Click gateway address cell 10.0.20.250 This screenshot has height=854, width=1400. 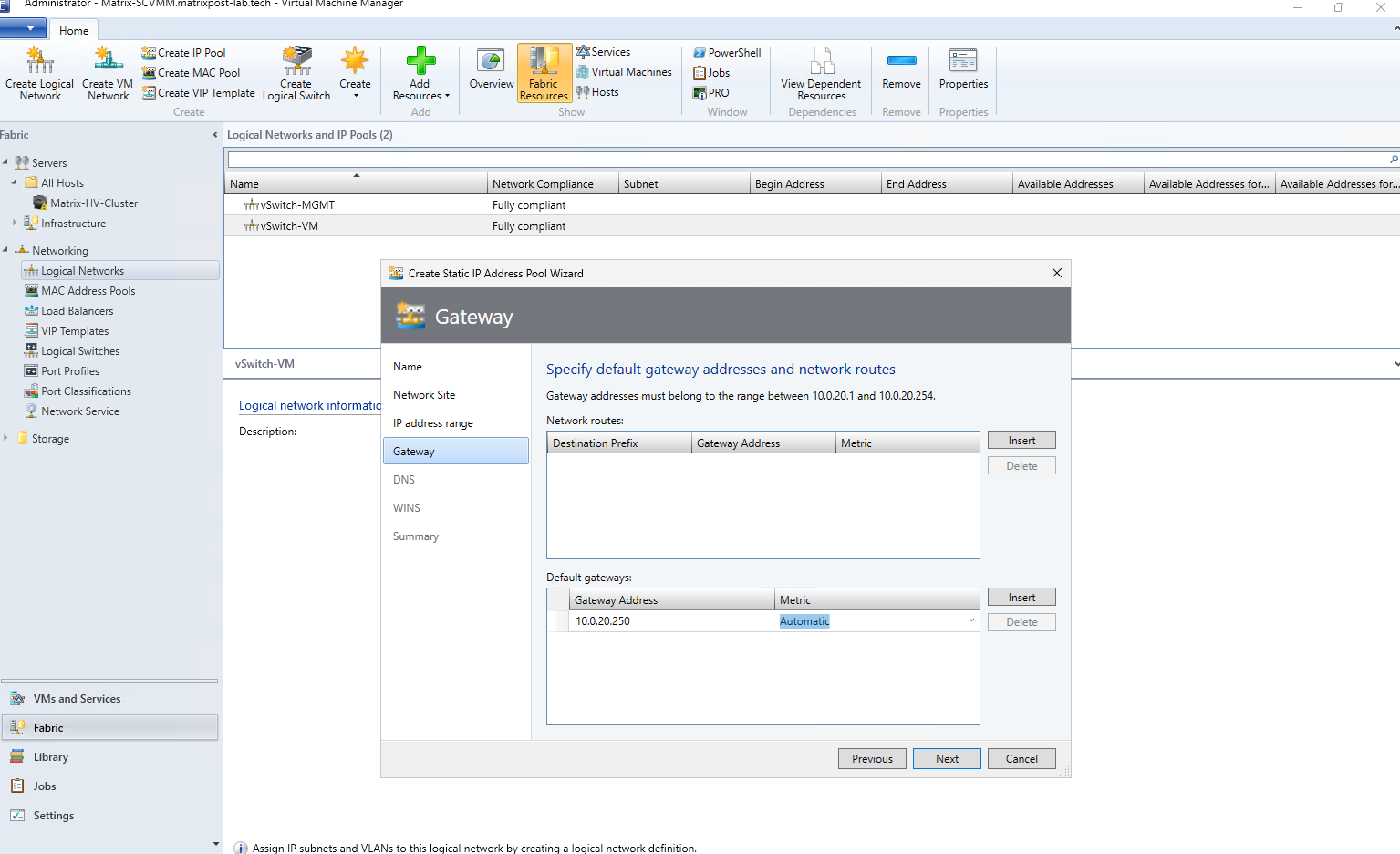[672, 621]
